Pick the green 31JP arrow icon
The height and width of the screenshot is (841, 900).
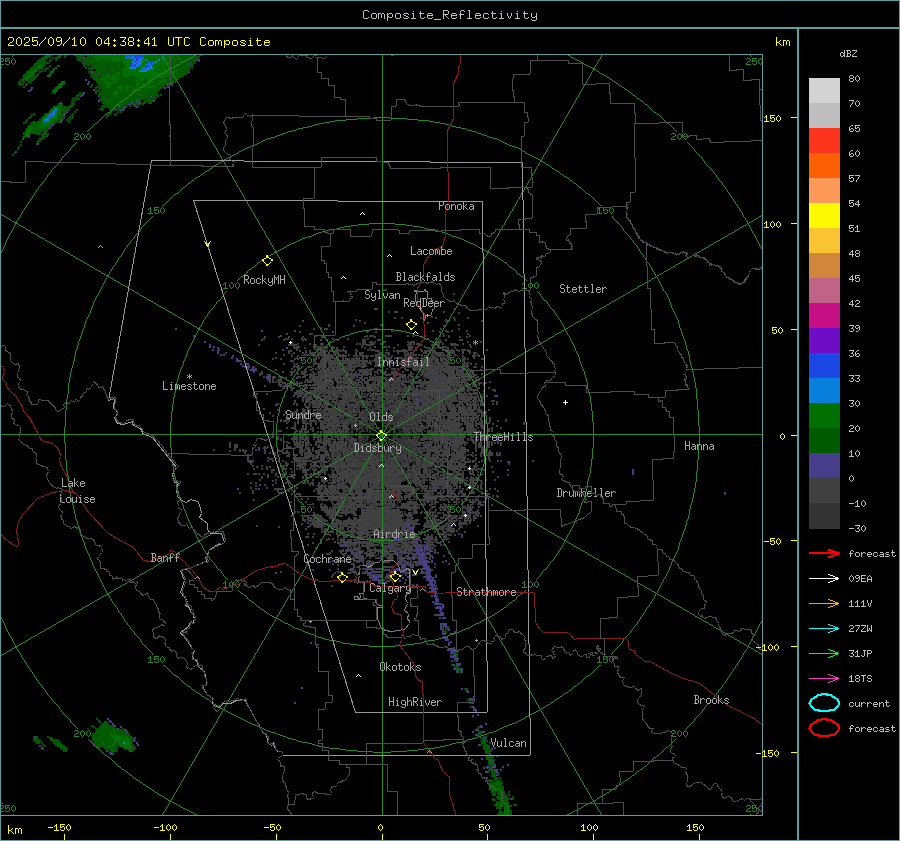click(824, 653)
